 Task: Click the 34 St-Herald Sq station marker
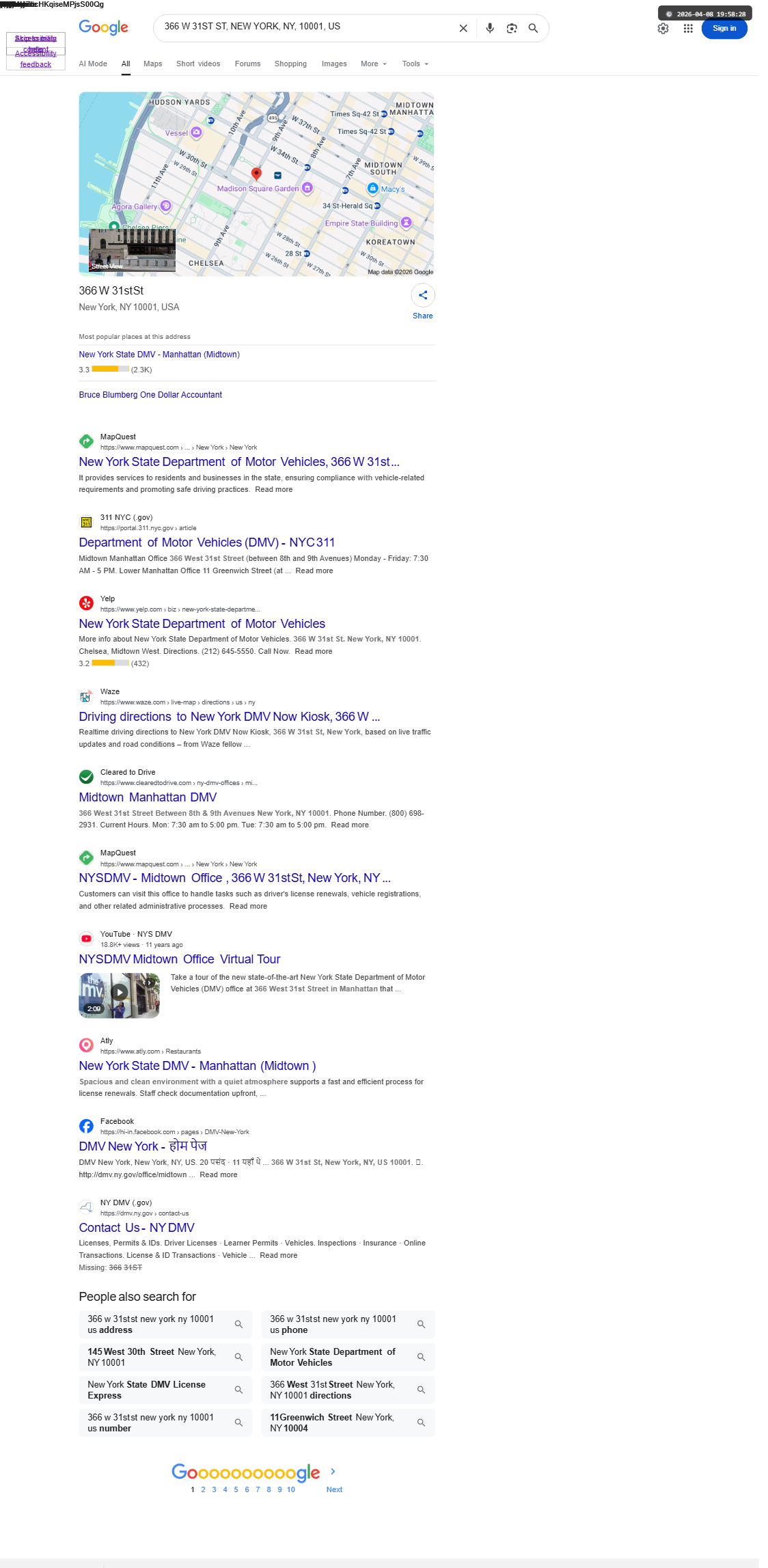point(377,206)
